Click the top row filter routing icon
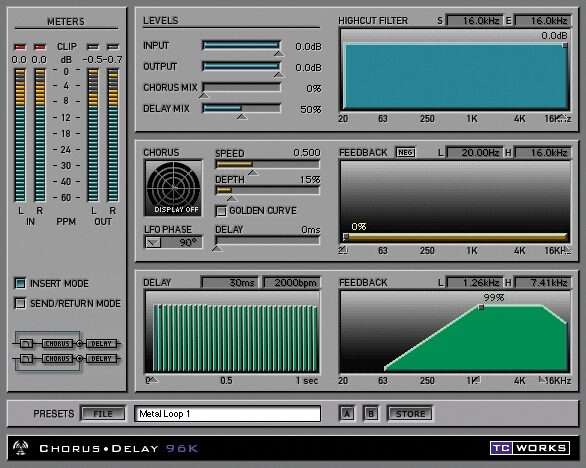This screenshot has height=468, width=586. 26,343
